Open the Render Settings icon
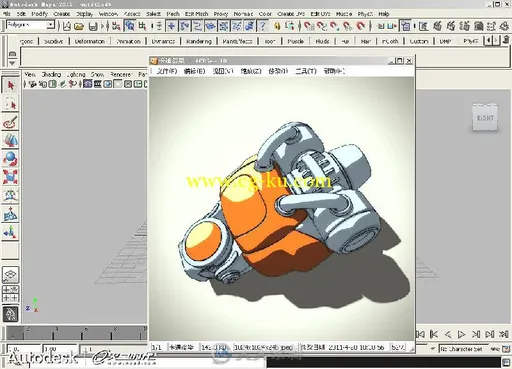The image size is (512, 369). pyautogui.click(x=464, y=26)
